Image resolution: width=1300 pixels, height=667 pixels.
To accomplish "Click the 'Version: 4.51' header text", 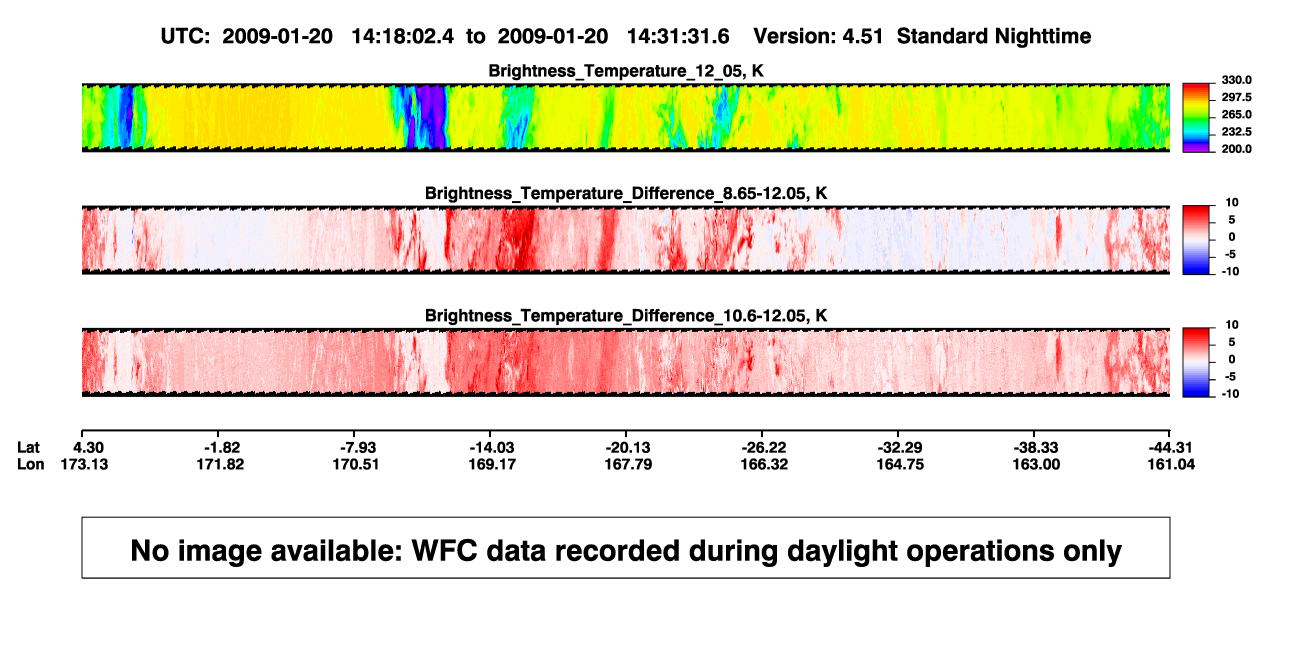I will pos(819,37).
